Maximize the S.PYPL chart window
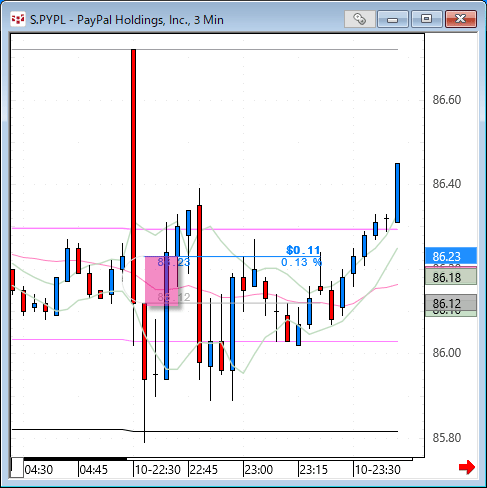 click(x=426, y=19)
